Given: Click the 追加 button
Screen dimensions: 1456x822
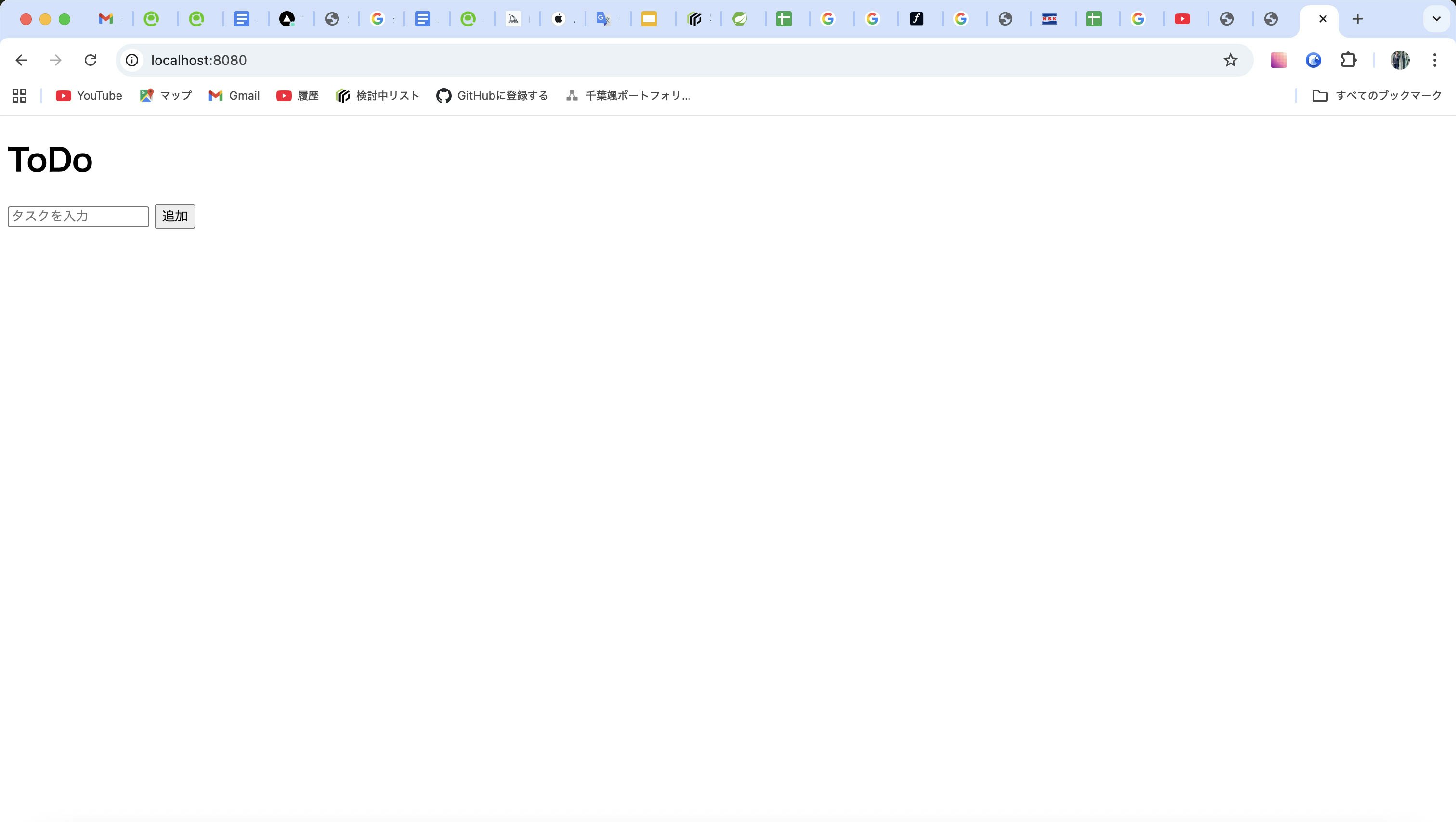Looking at the screenshot, I should [175, 217].
